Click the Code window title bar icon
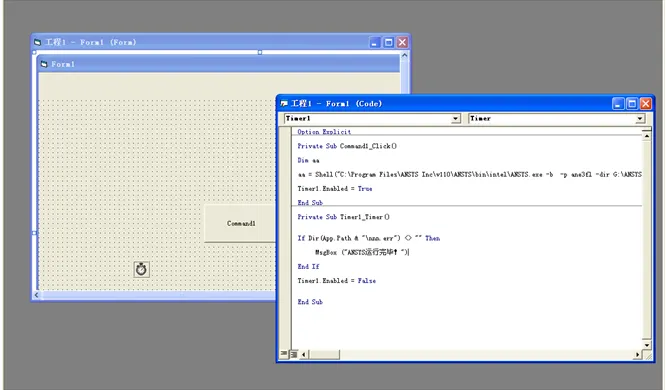This screenshot has height=390, width=666. [284, 103]
